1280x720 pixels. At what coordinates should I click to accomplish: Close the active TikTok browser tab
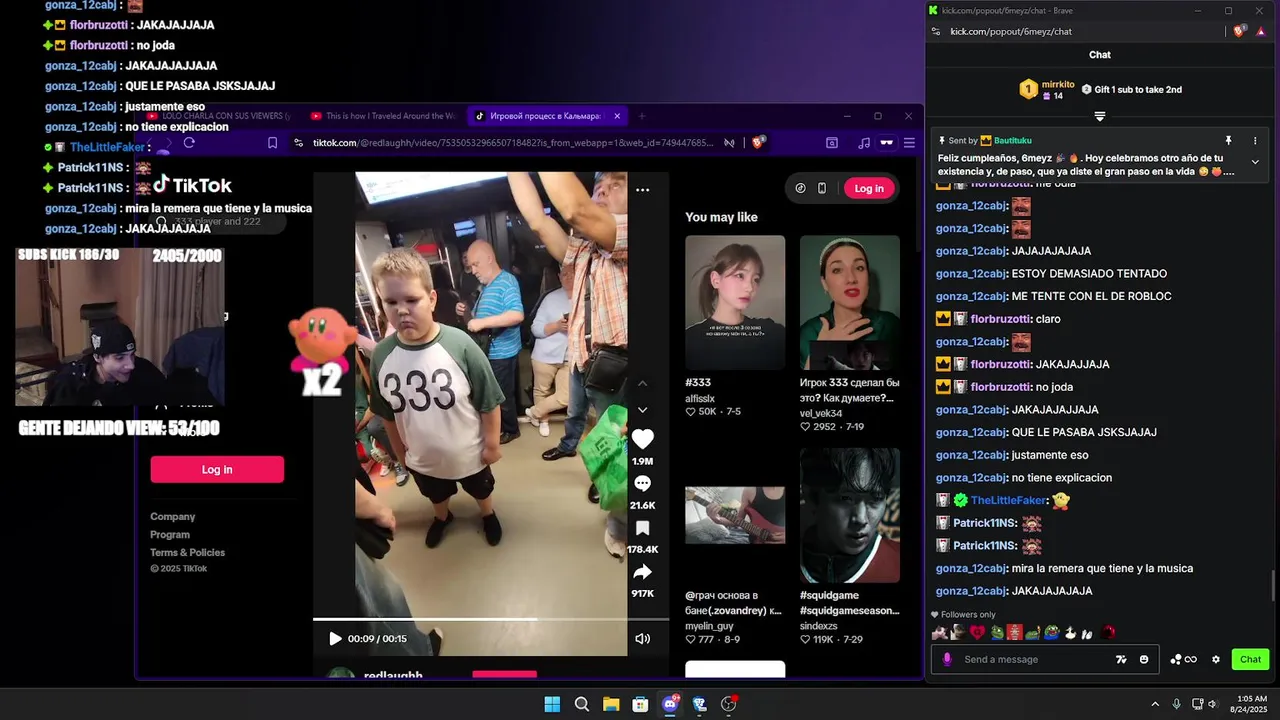[x=617, y=116]
